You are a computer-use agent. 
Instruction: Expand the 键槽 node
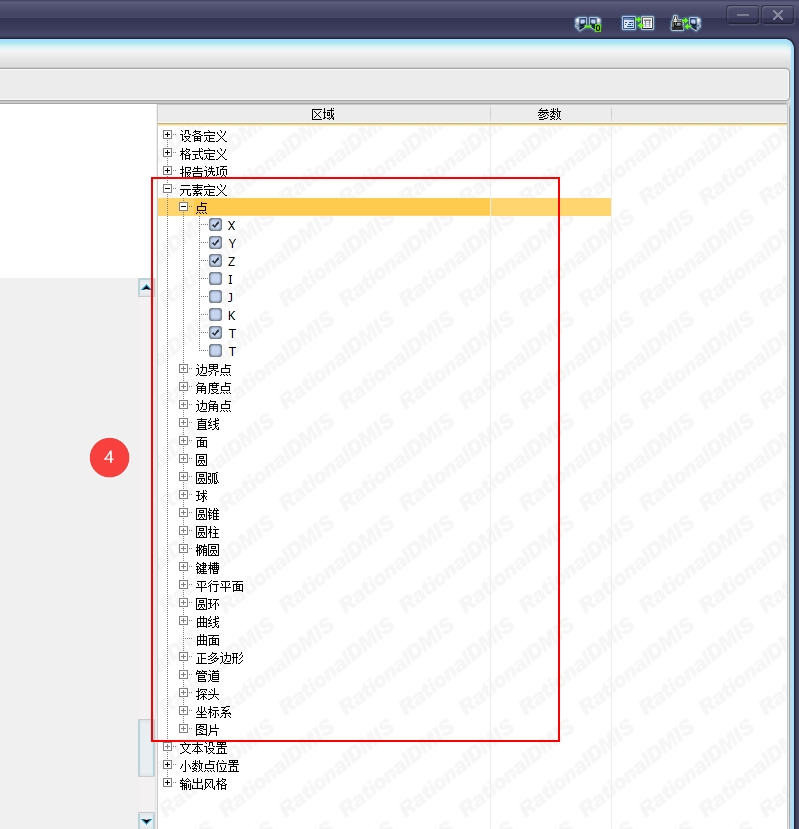[x=183, y=566]
